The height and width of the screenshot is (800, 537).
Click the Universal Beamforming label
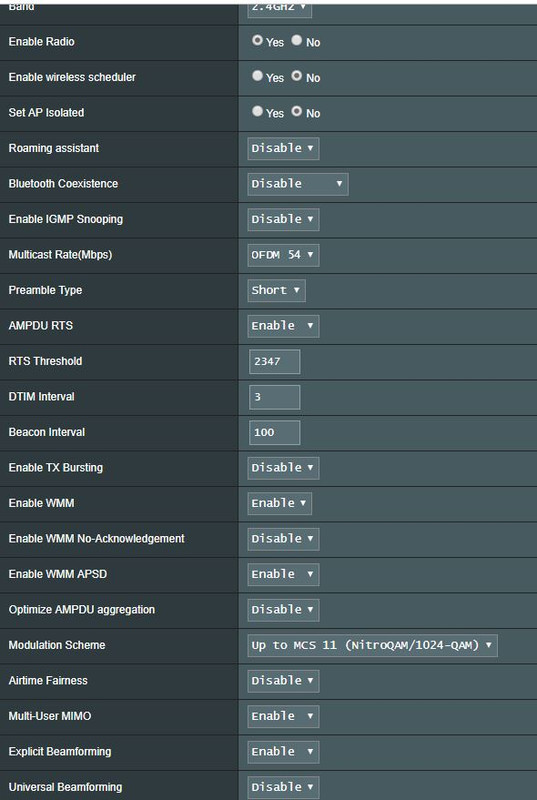coord(65,787)
